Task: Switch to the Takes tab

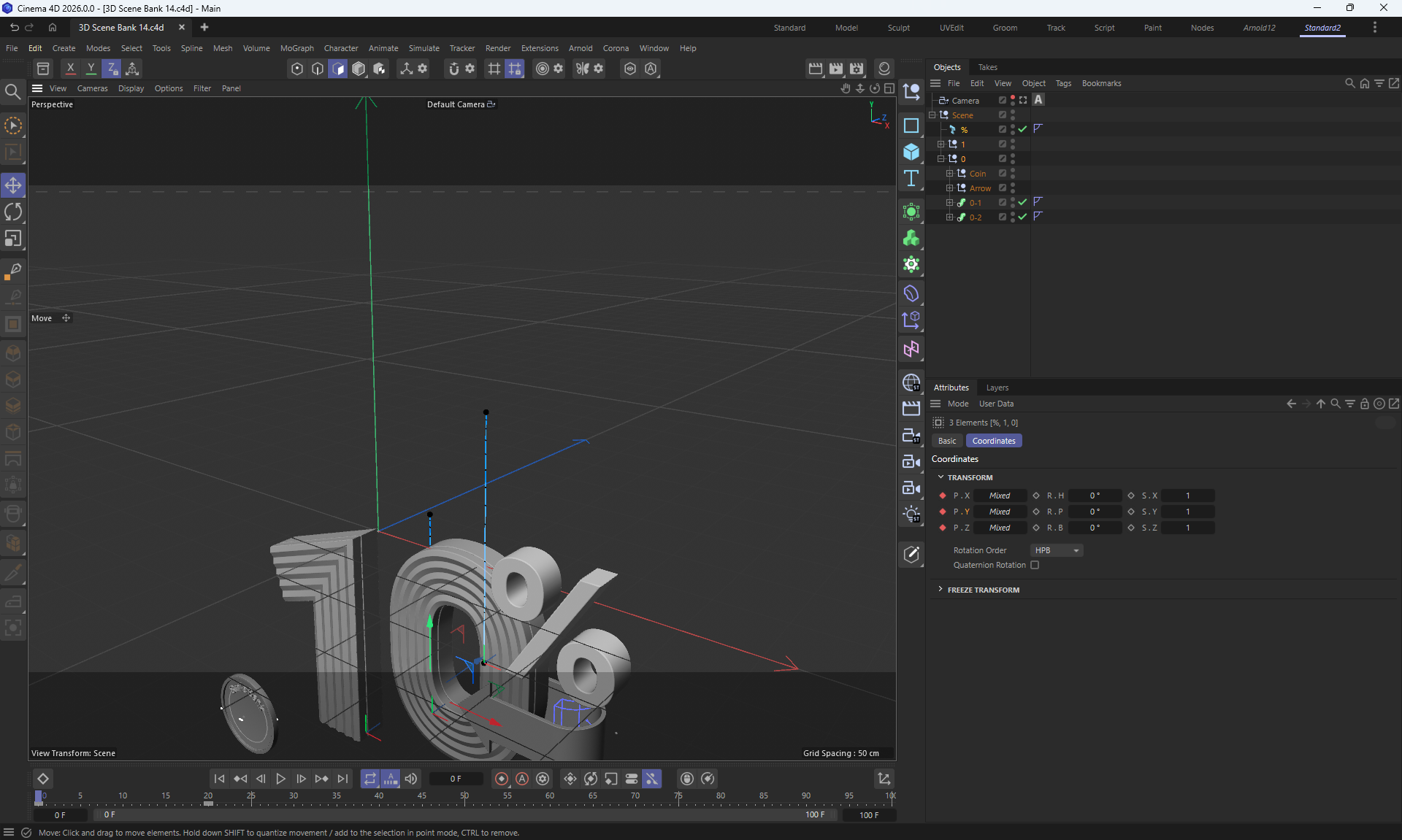Action: pyautogui.click(x=987, y=67)
